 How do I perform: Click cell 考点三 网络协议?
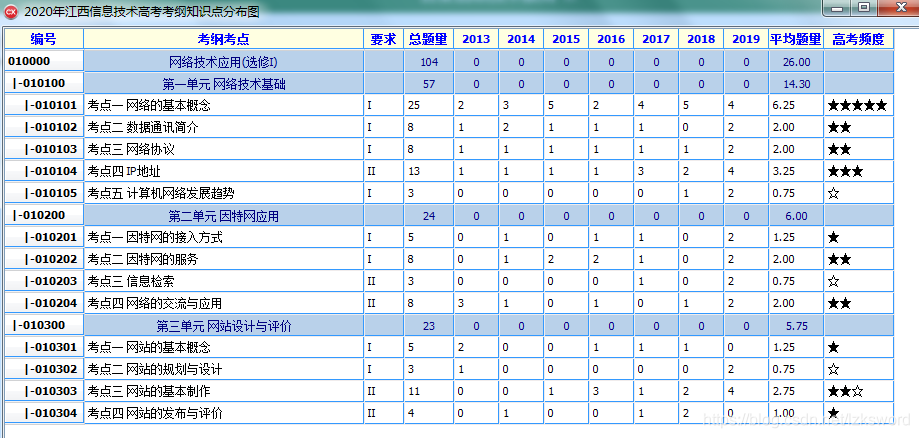click(x=223, y=150)
